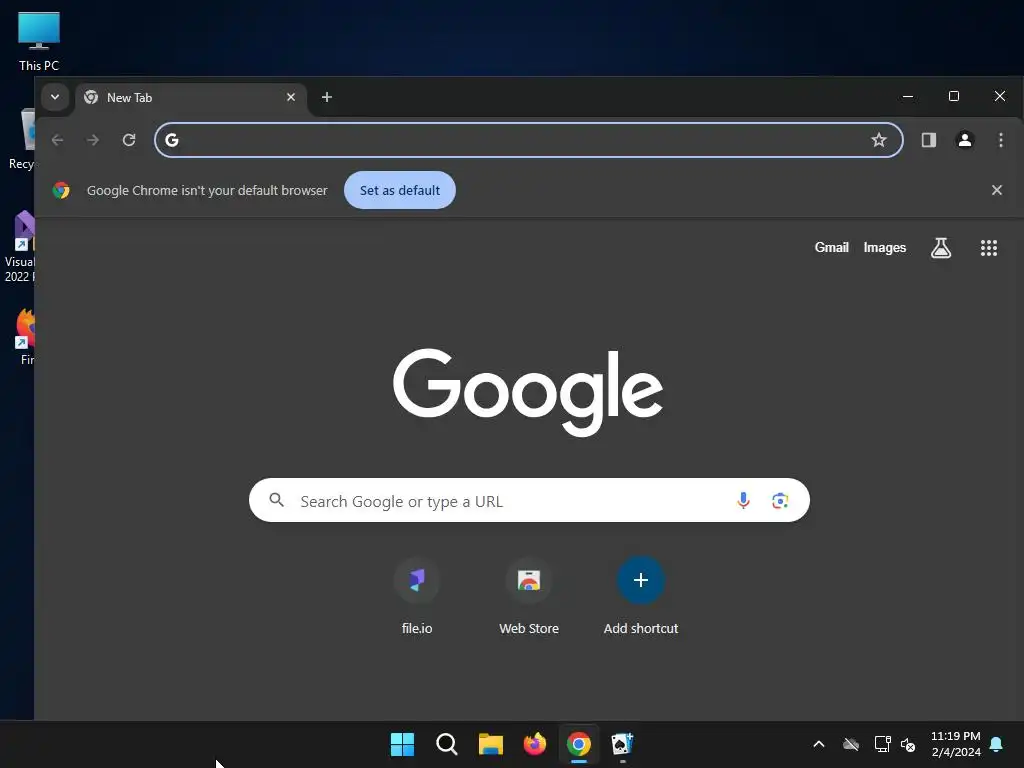Click the OneDrive cloud tray icon
The width and height of the screenshot is (1024, 768).
click(850, 744)
